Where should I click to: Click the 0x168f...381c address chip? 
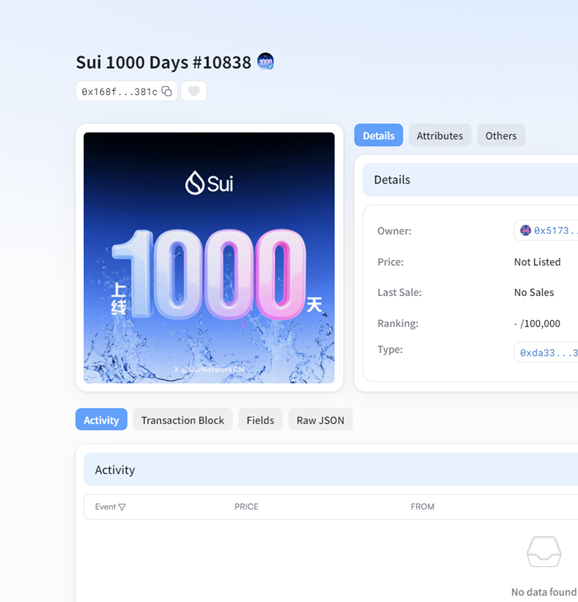click(x=126, y=91)
